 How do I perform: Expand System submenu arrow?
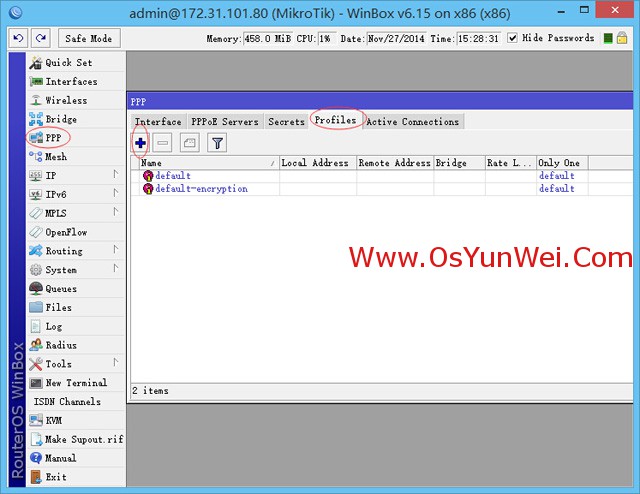coord(116,268)
